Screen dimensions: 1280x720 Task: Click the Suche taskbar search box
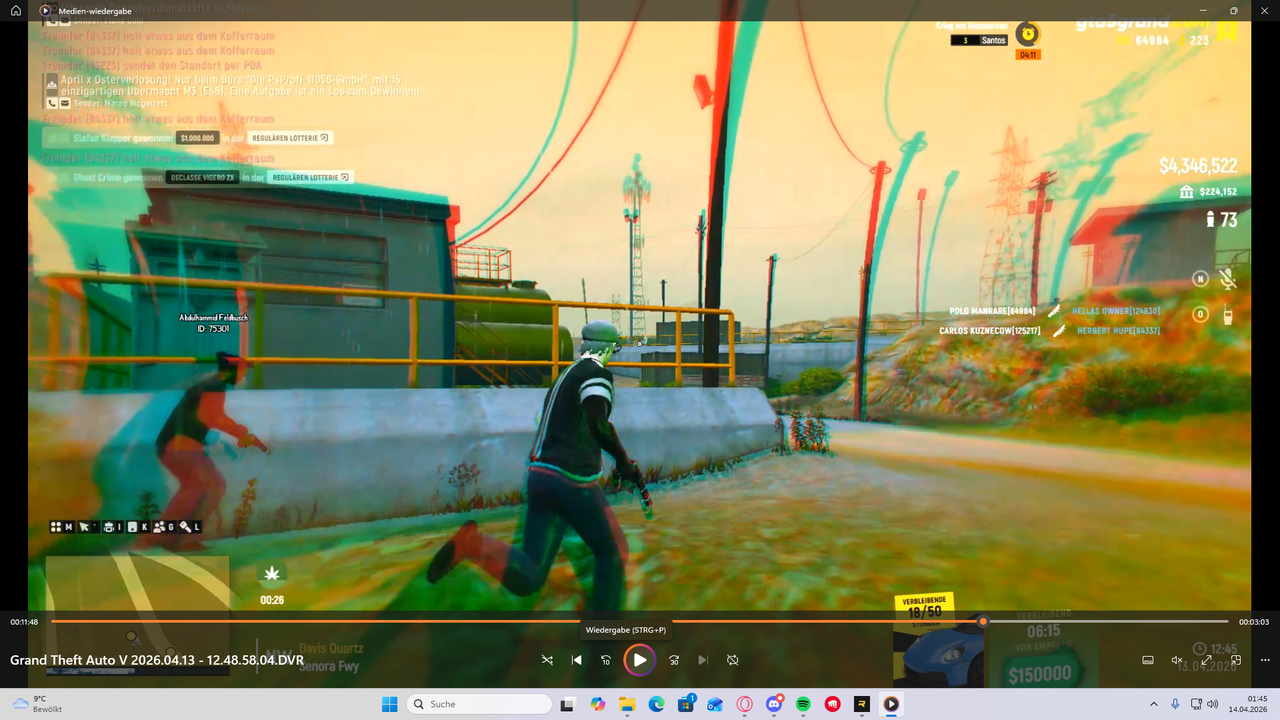[480, 704]
